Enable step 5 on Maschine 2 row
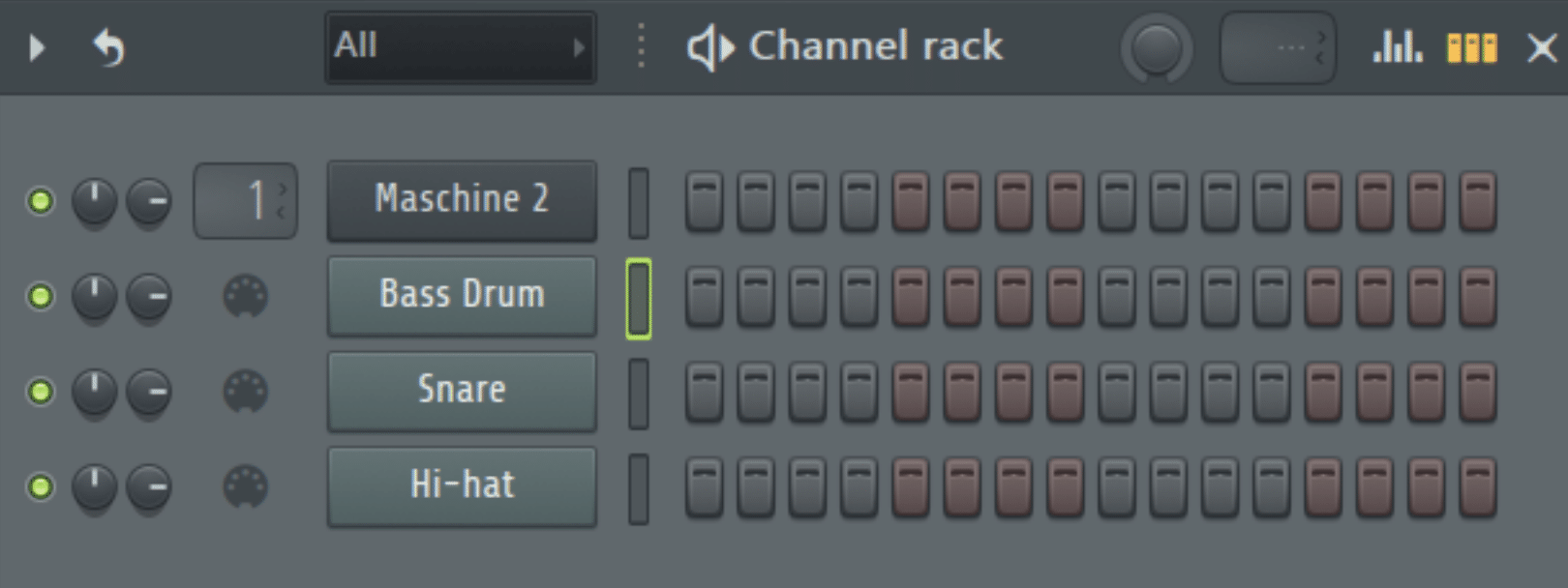This screenshot has height=588, width=1568. click(911, 201)
